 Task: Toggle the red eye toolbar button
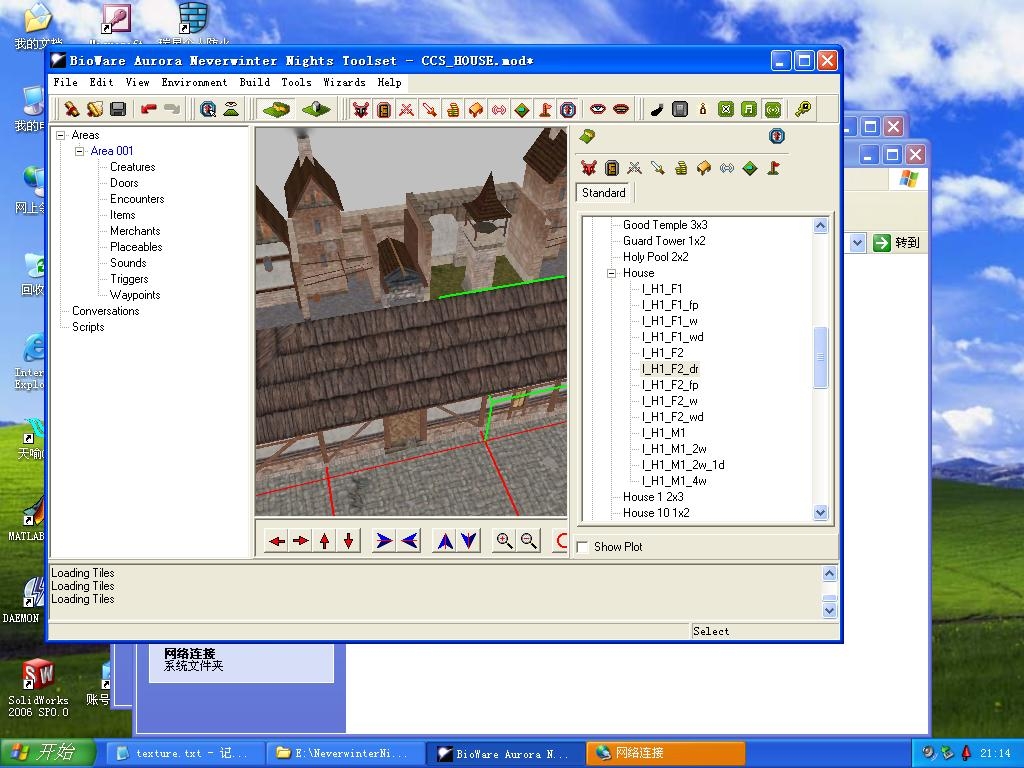click(x=598, y=109)
